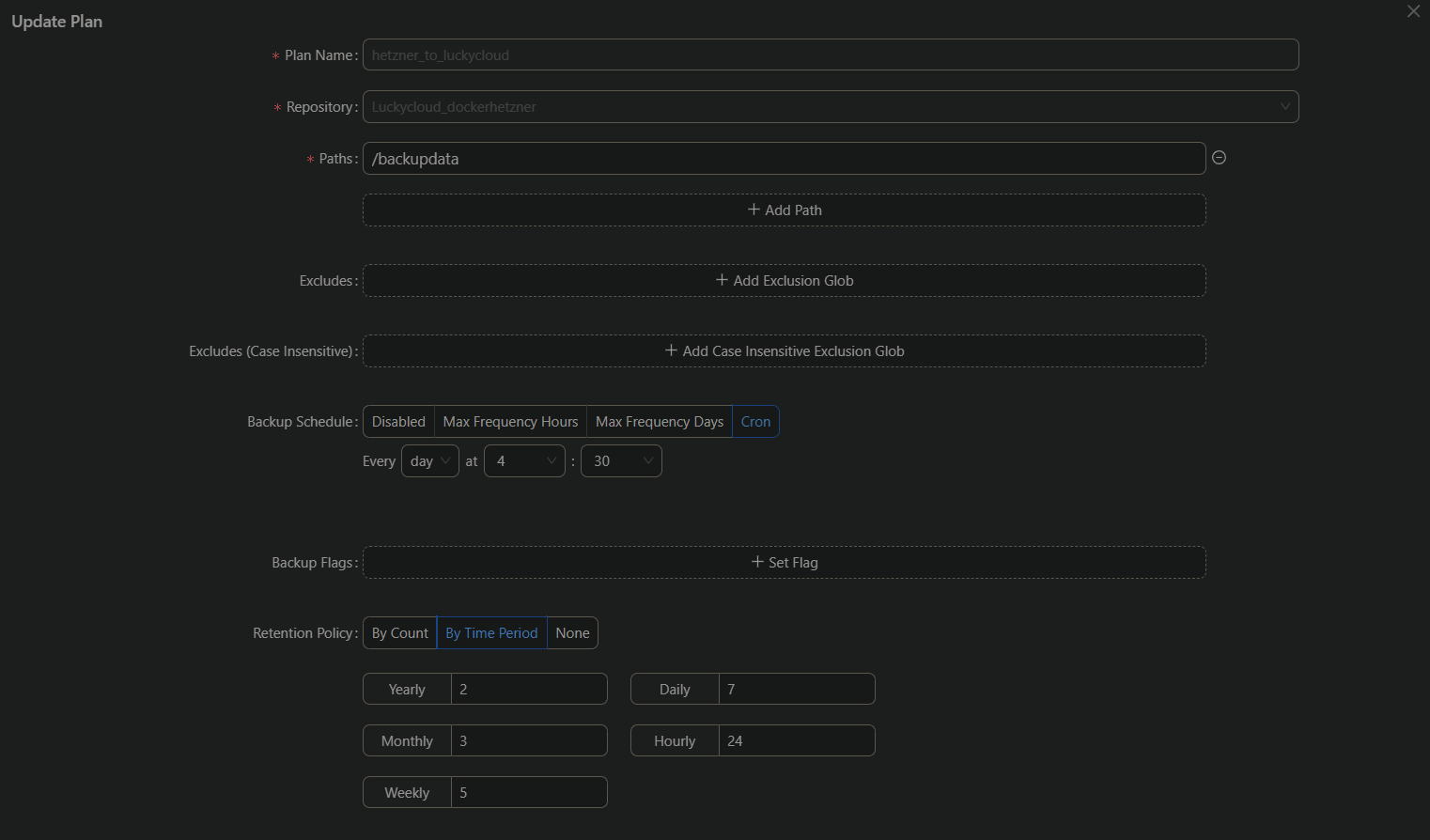Screen dimensions: 1430x840
Task: Select the Cron schedule option
Action: pyautogui.click(x=755, y=422)
